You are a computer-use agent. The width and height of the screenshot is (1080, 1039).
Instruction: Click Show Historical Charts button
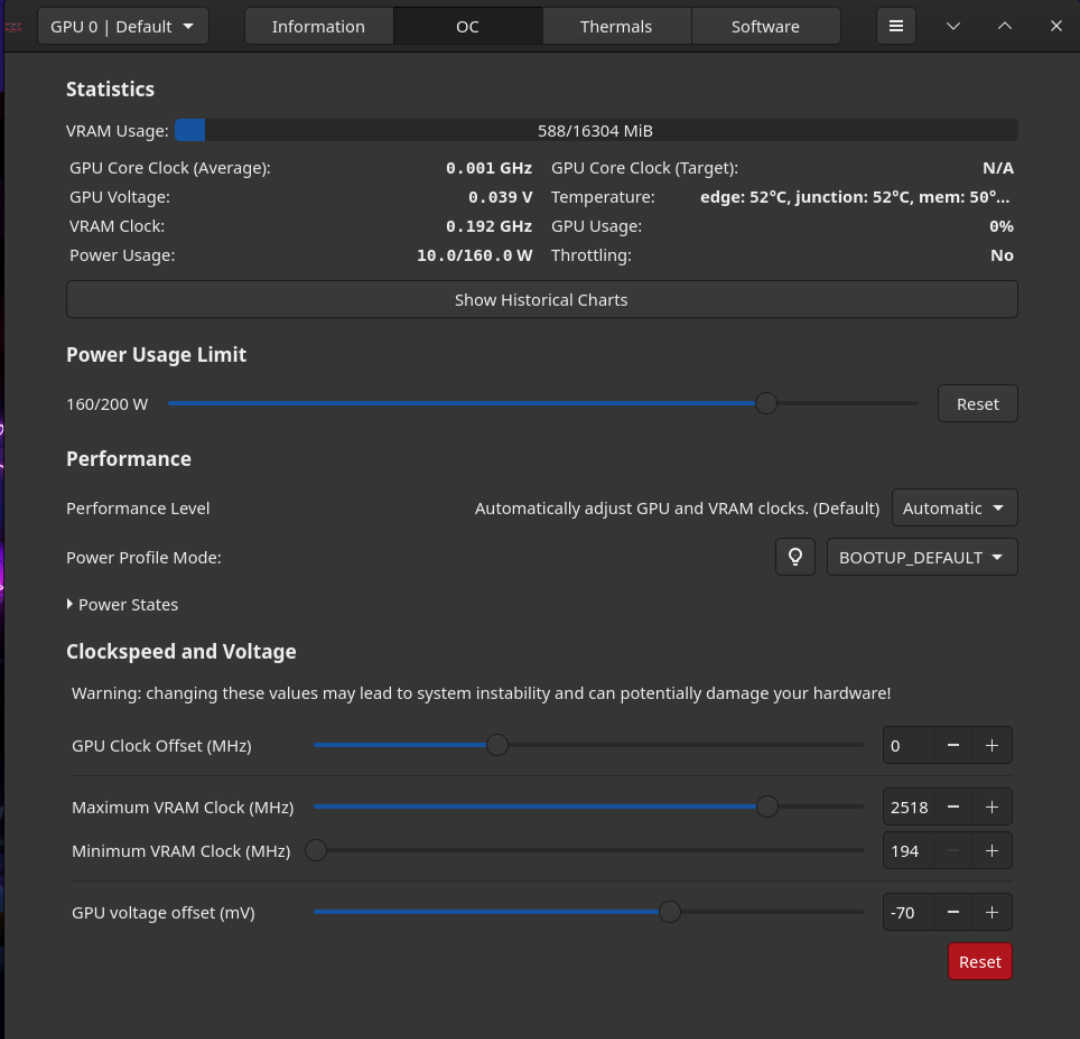point(541,300)
